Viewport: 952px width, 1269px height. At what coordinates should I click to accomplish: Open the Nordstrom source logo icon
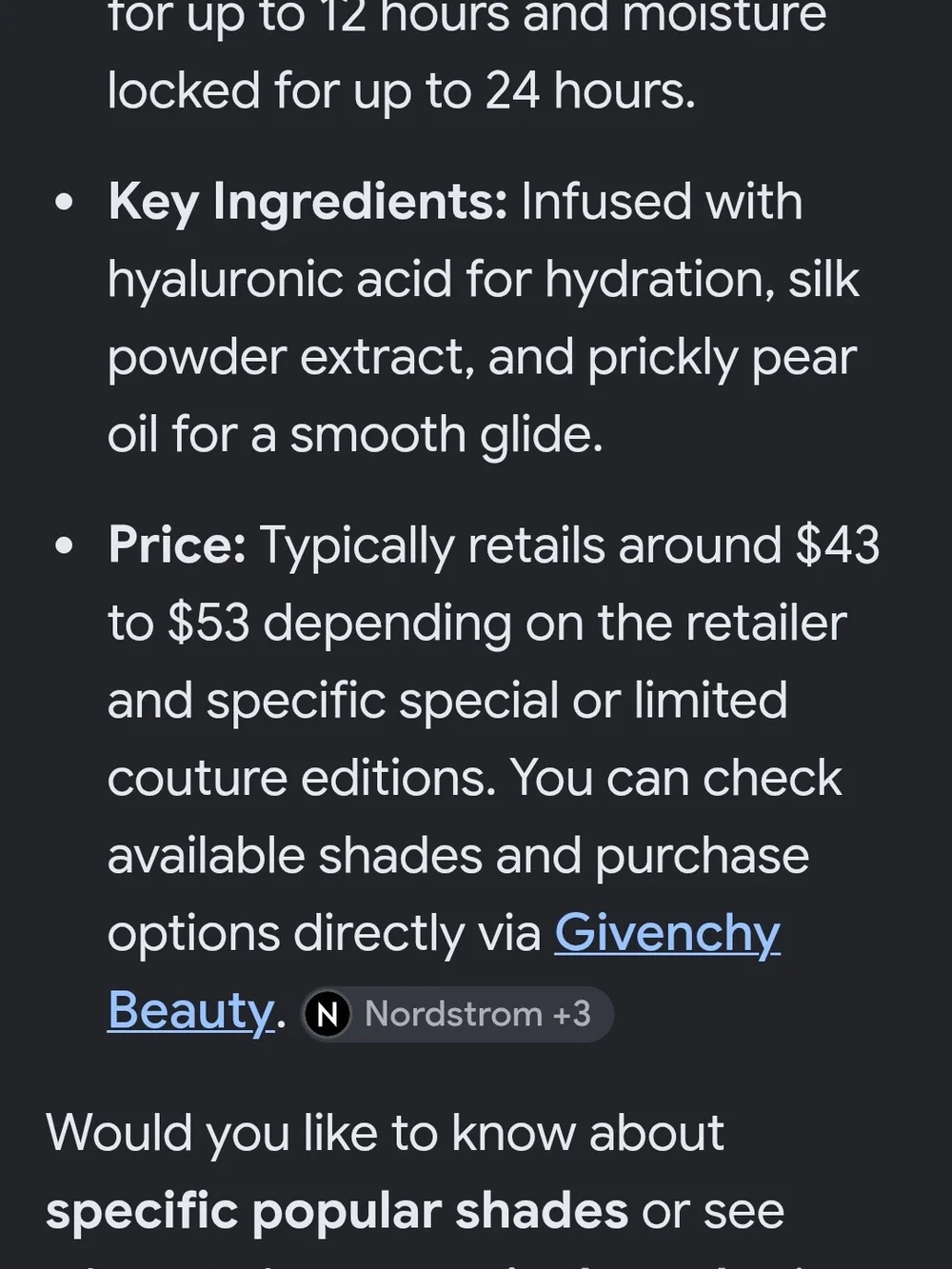[x=327, y=1014]
